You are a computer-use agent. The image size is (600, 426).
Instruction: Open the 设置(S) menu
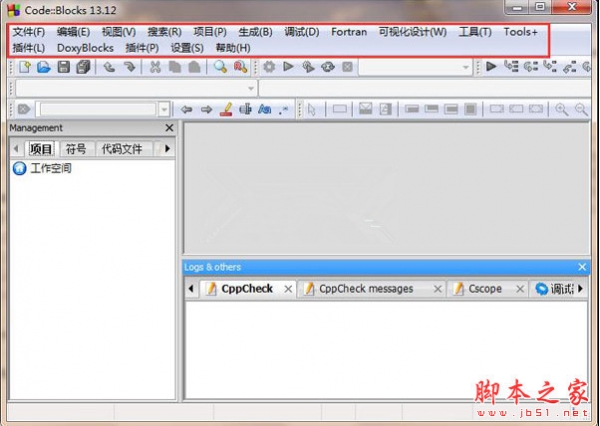point(187,48)
